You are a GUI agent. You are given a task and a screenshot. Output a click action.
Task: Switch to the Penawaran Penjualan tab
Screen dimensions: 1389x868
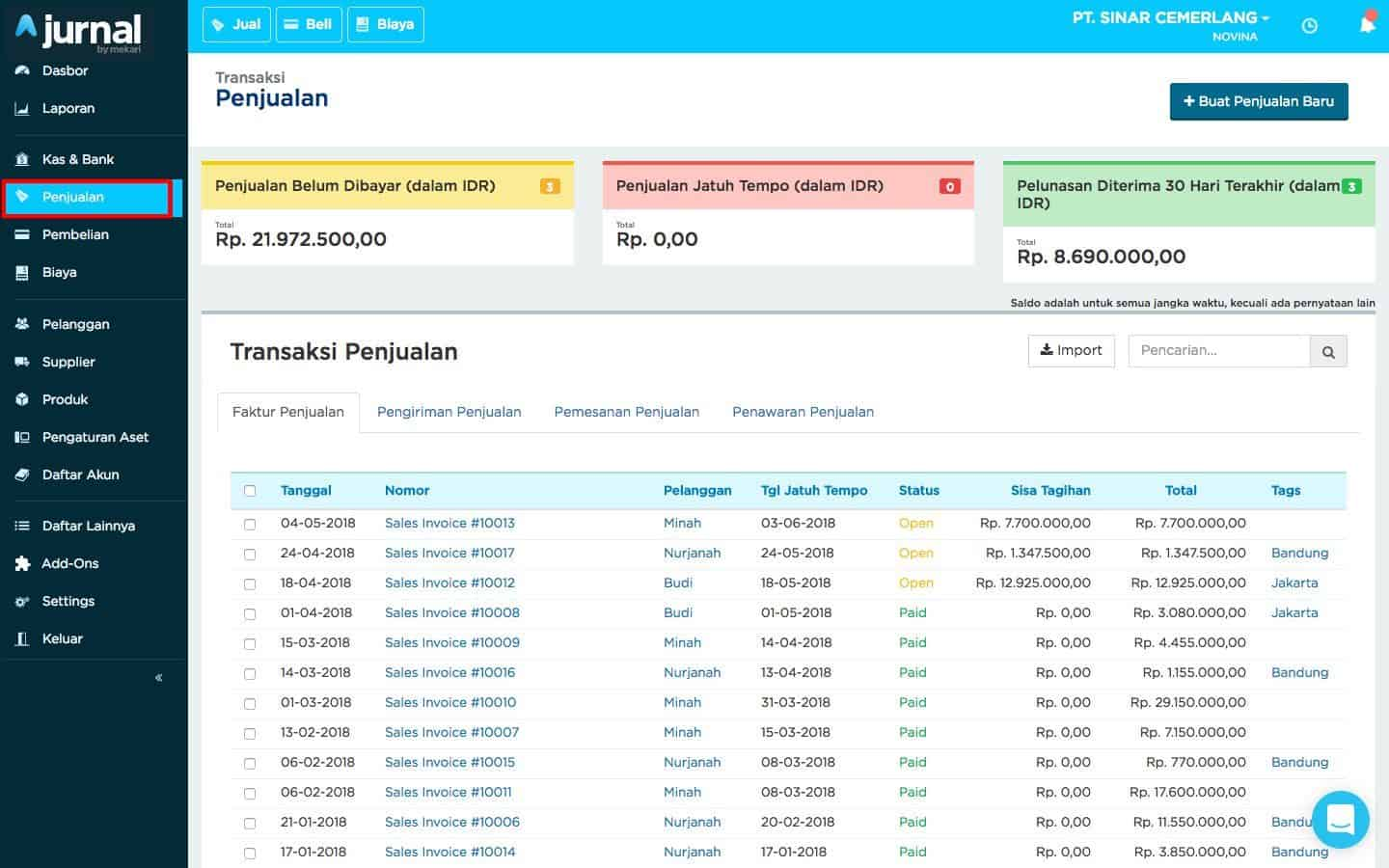pyautogui.click(x=803, y=412)
